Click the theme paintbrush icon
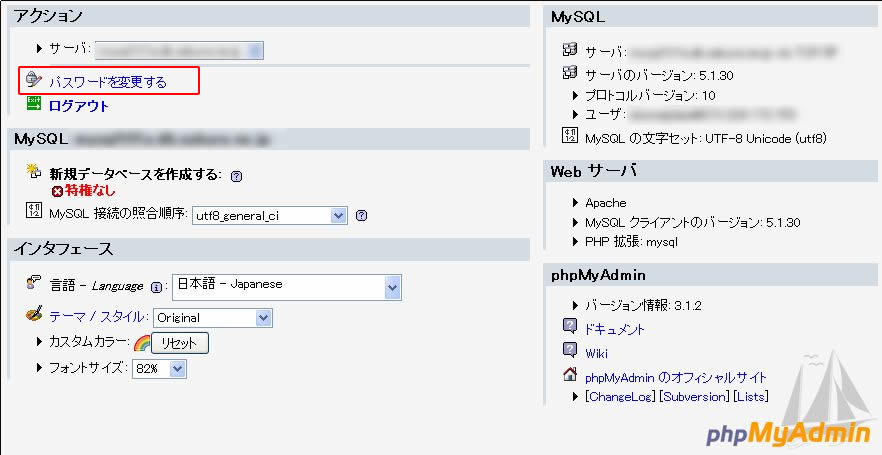Screen dimensions: 882x455 click(33, 316)
